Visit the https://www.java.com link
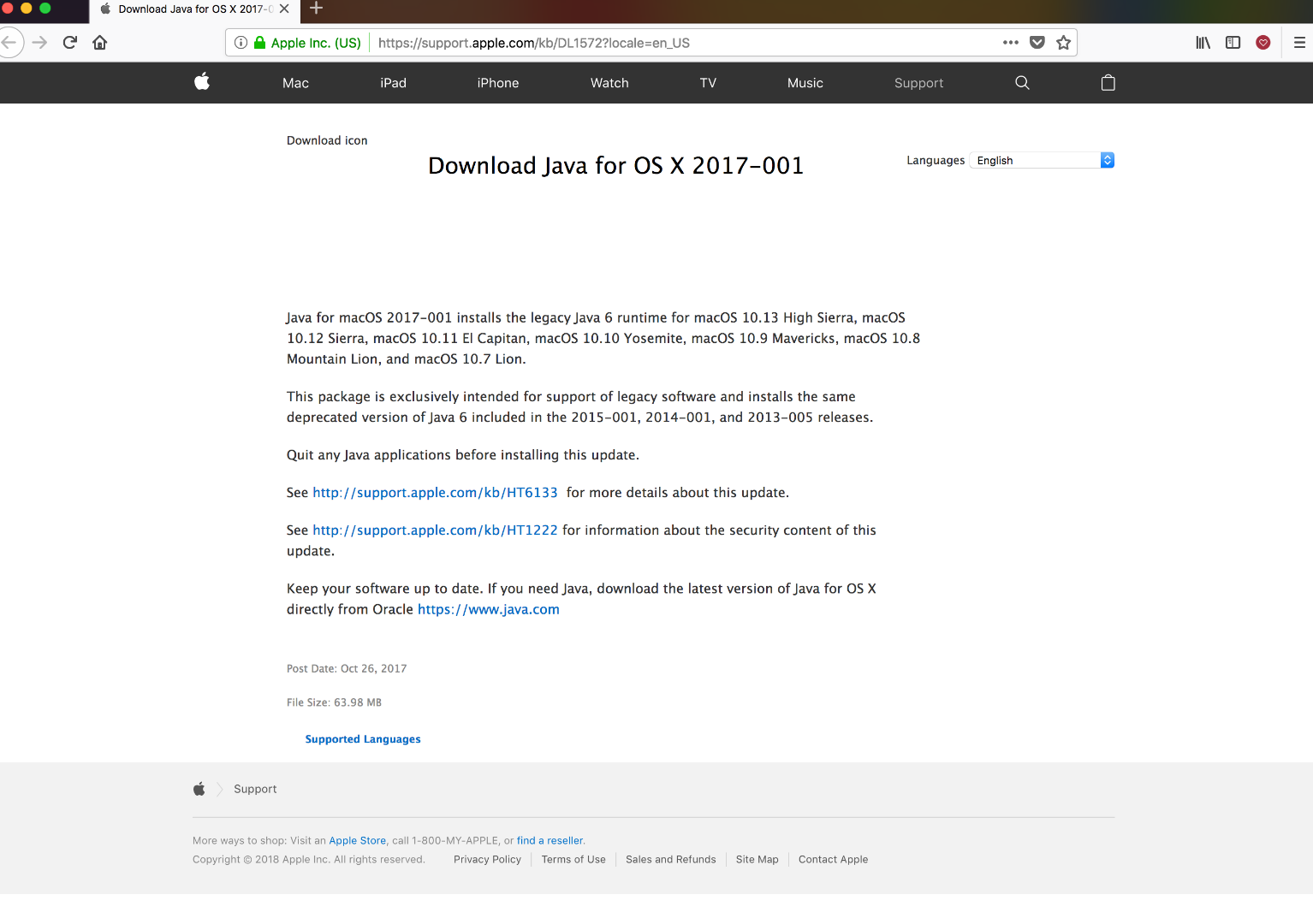 (x=489, y=609)
